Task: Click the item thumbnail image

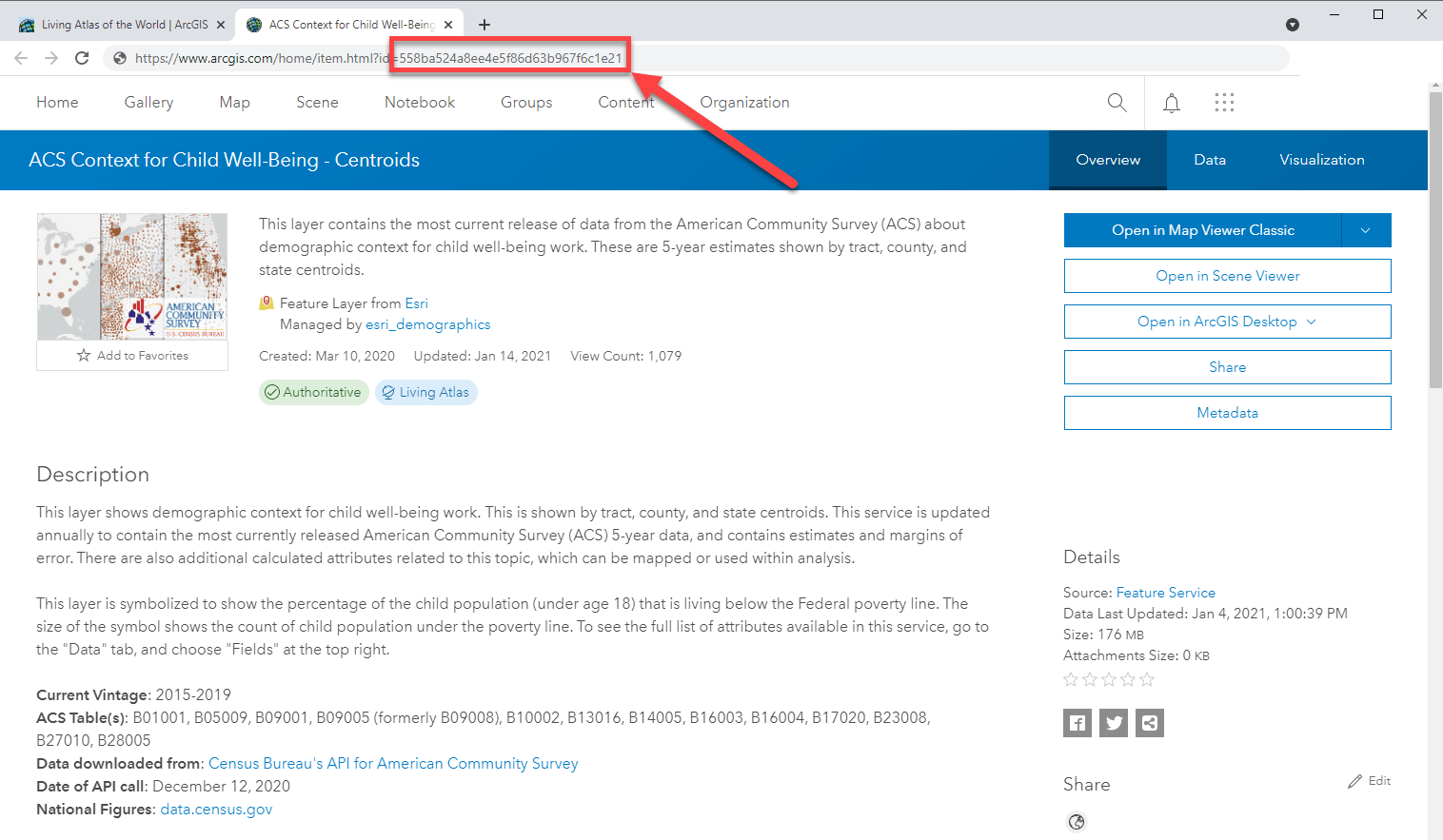Action: tap(132, 277)
